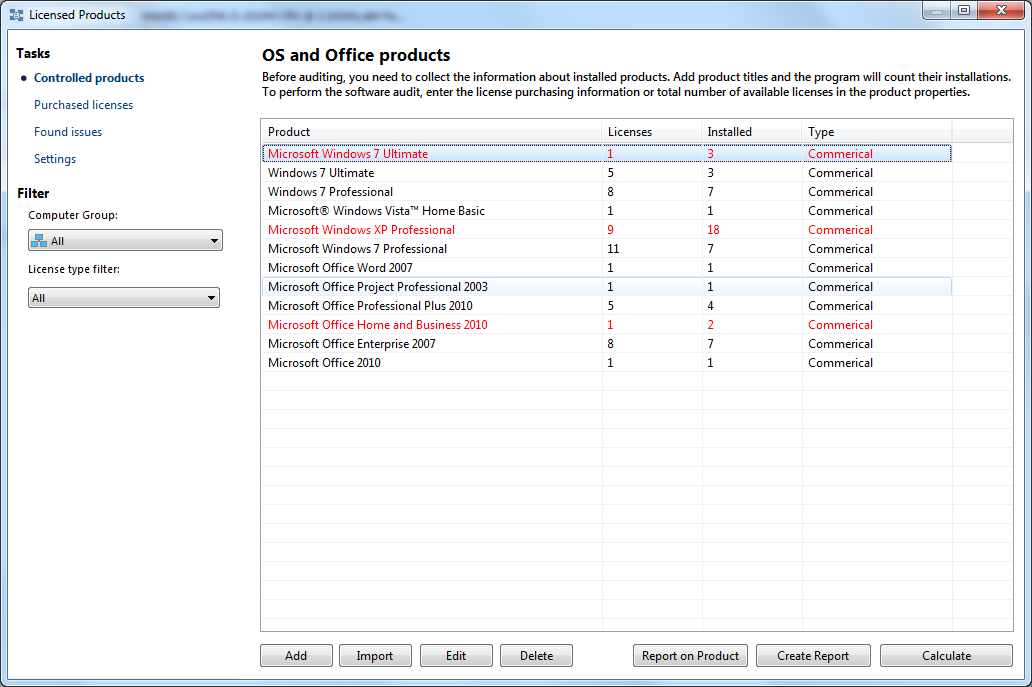The width and height of the screenshot is (1032, 687).
Task: Click the Create Report button
Action: [813, 656]
